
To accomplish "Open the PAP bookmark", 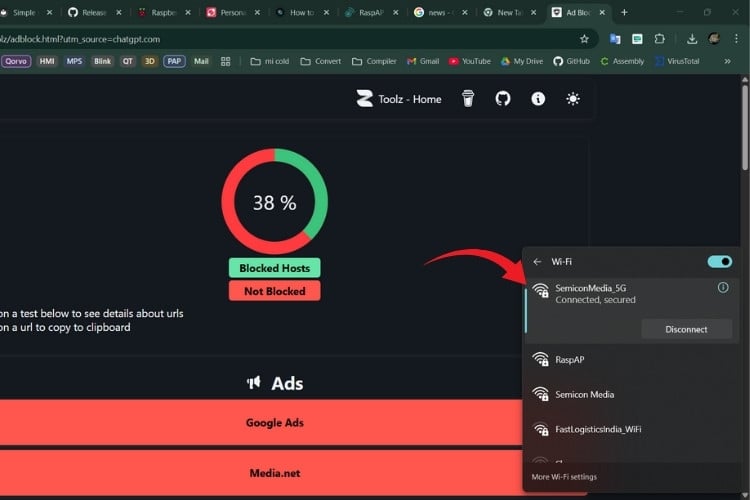I will [174, 61].
